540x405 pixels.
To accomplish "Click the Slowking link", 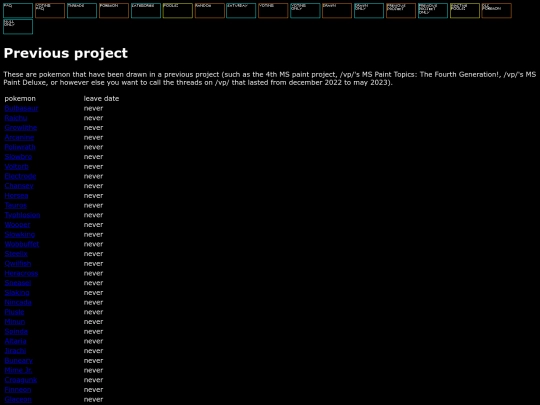I will point(20,234).
